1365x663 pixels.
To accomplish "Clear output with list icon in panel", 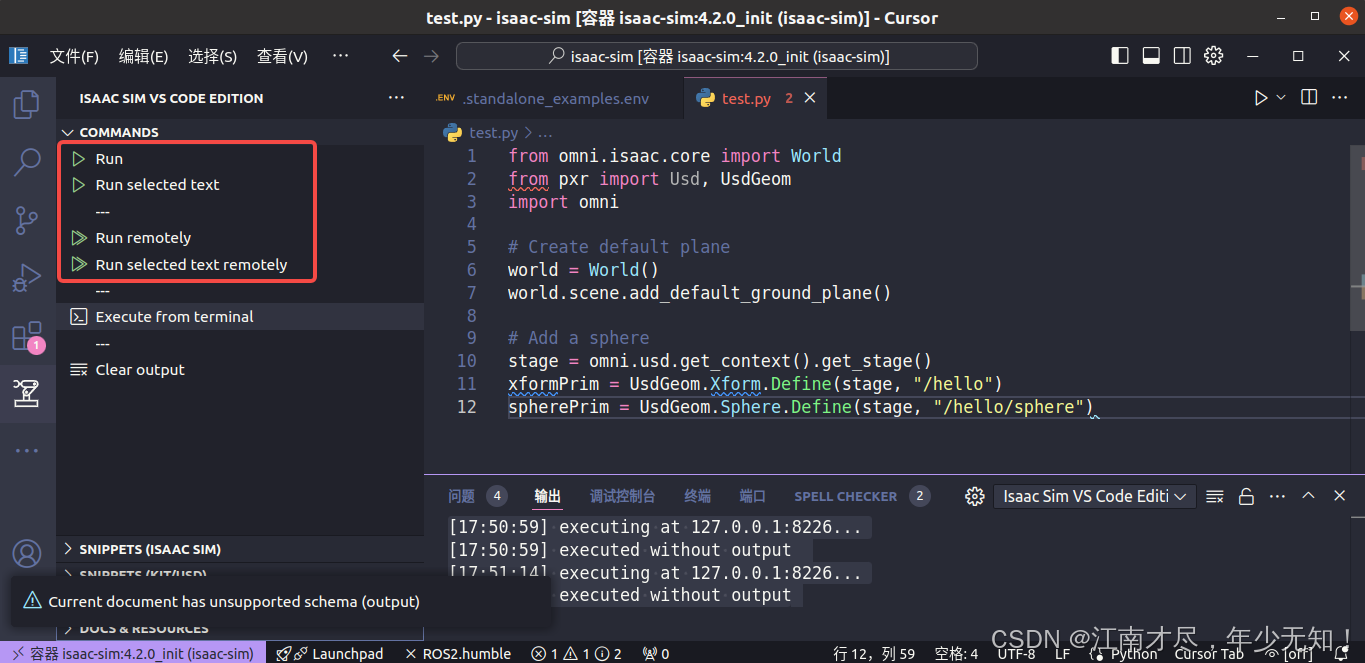I will pyautogui.click(x=1215, y=496).
